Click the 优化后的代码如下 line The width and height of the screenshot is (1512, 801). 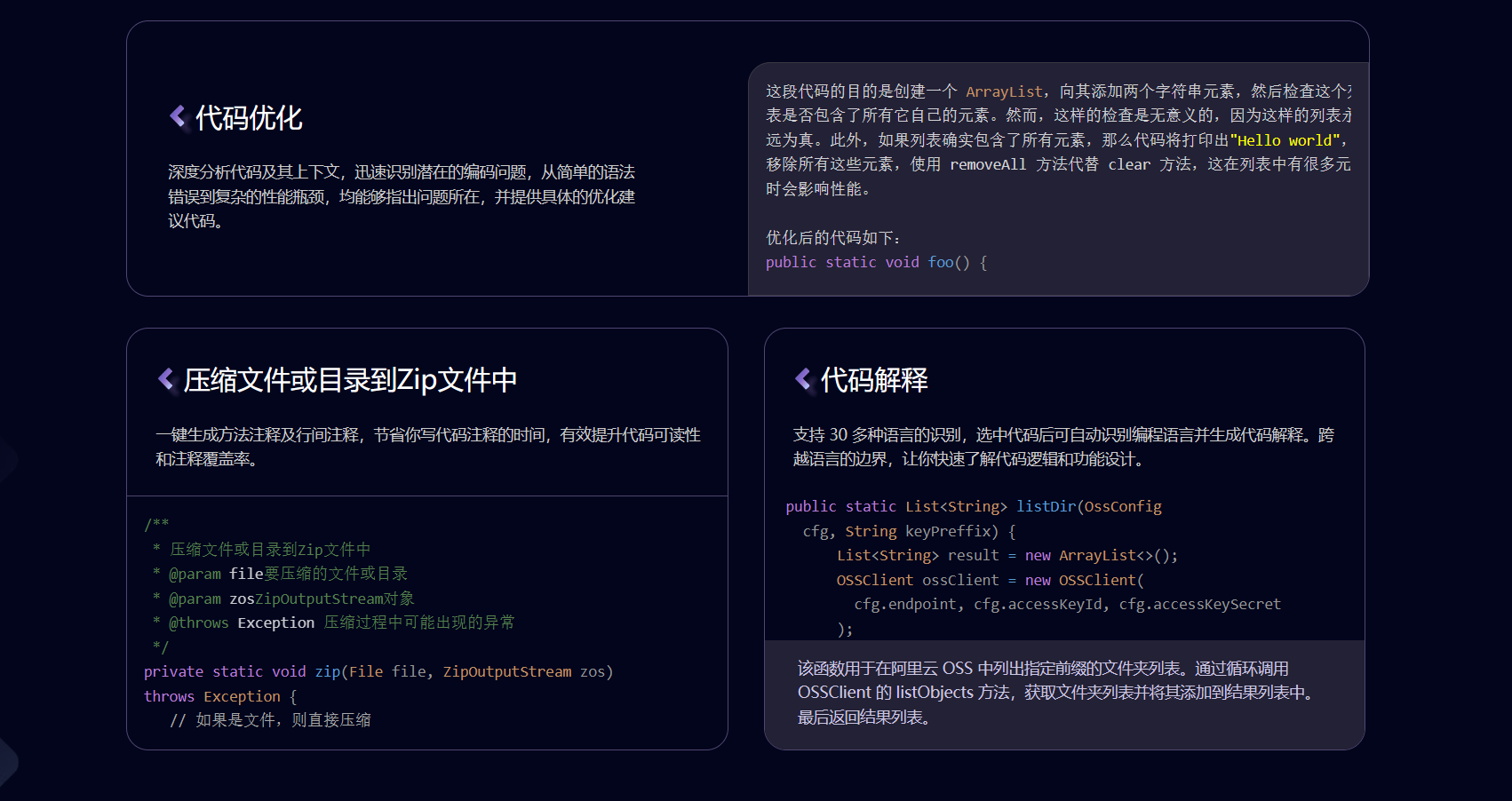click(833, 238)
